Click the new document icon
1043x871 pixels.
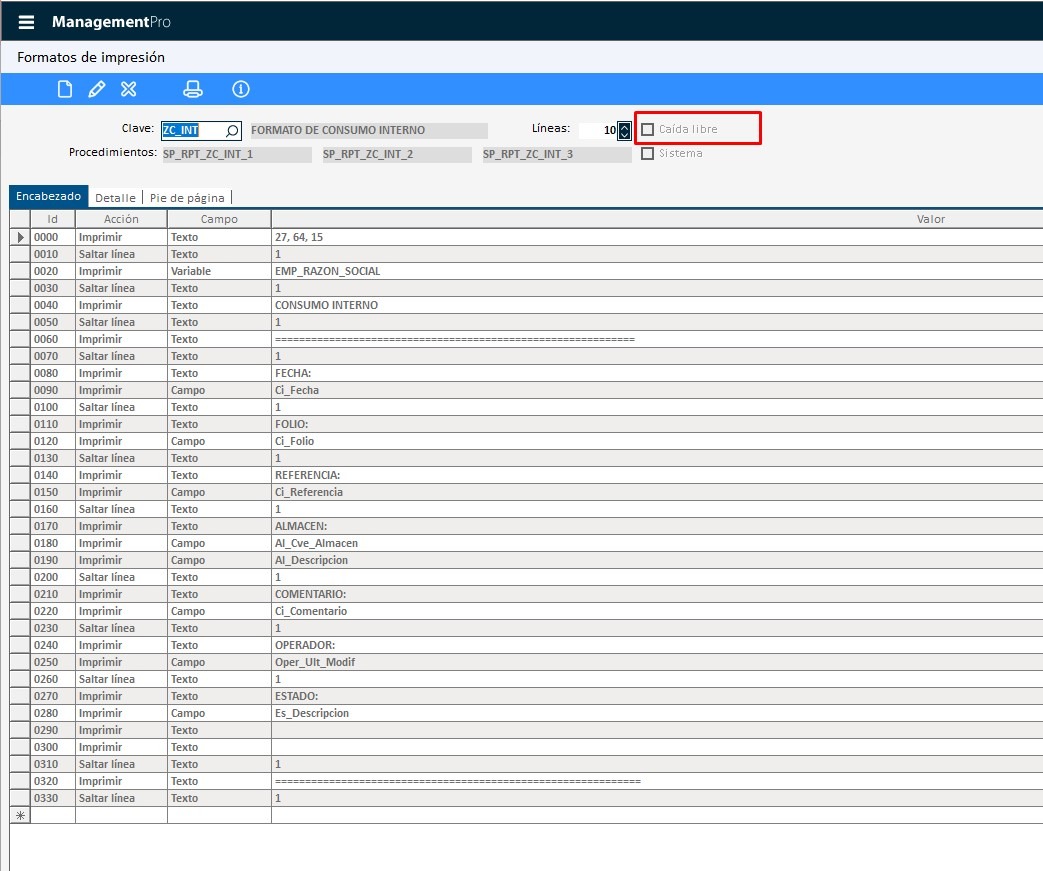click(65, 89)
